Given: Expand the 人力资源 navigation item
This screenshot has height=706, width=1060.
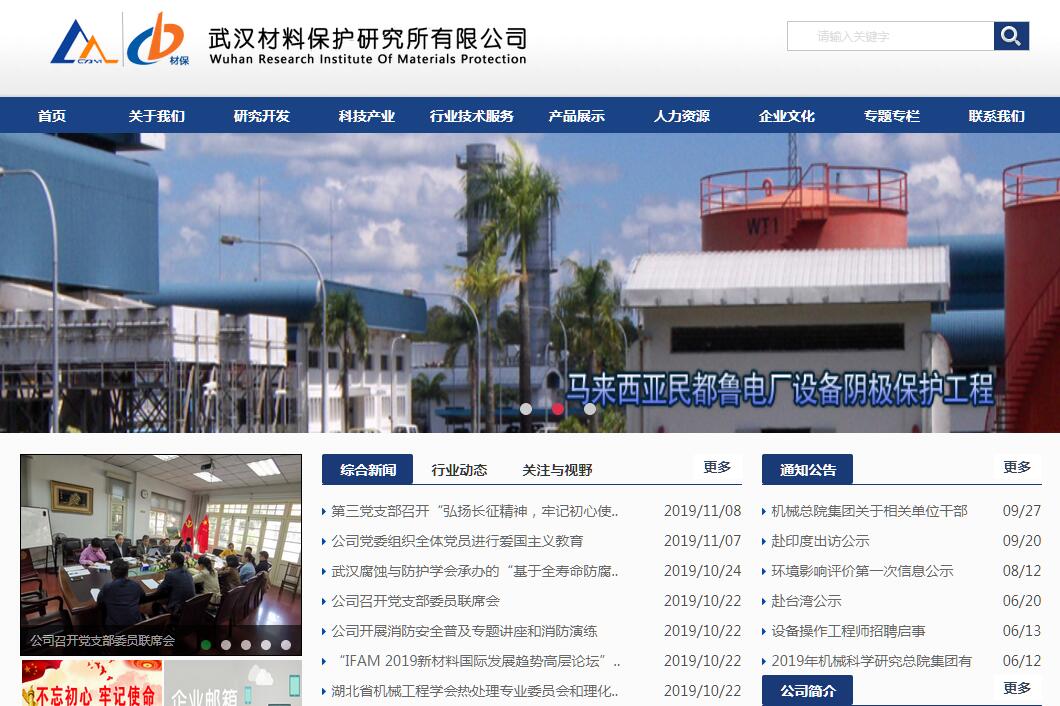Looking at the screenshot, I should point(681,116).
